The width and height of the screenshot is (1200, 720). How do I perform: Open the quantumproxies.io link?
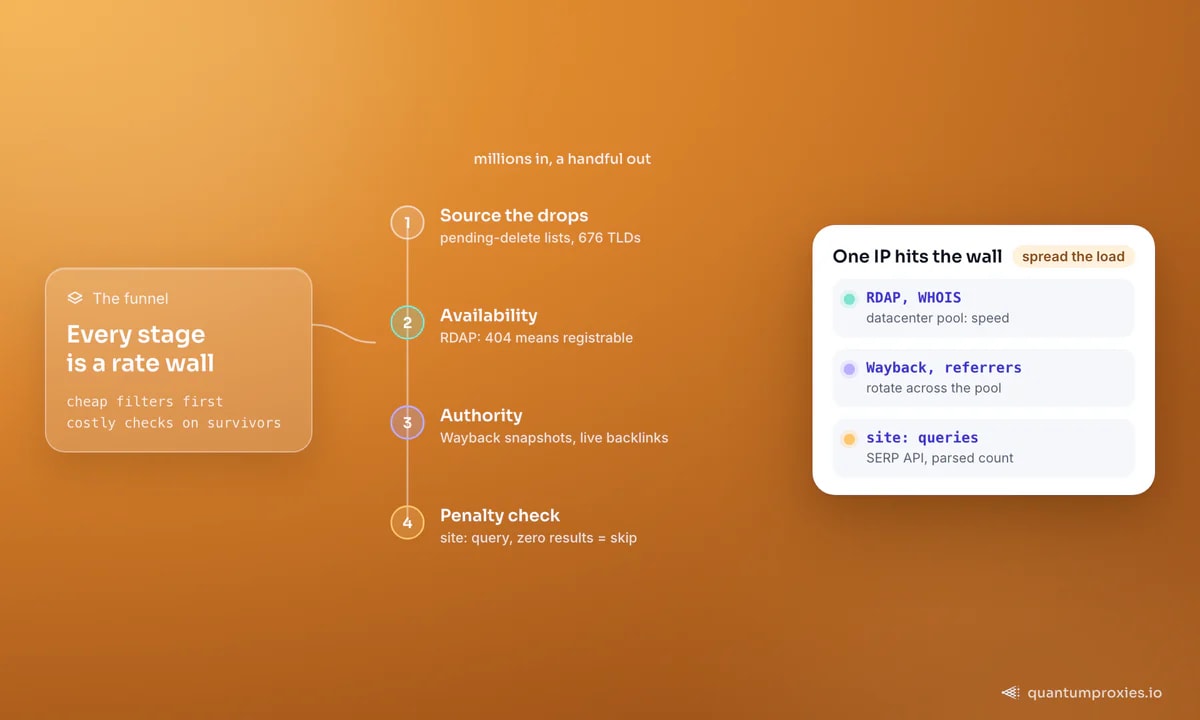(1093, 692)
